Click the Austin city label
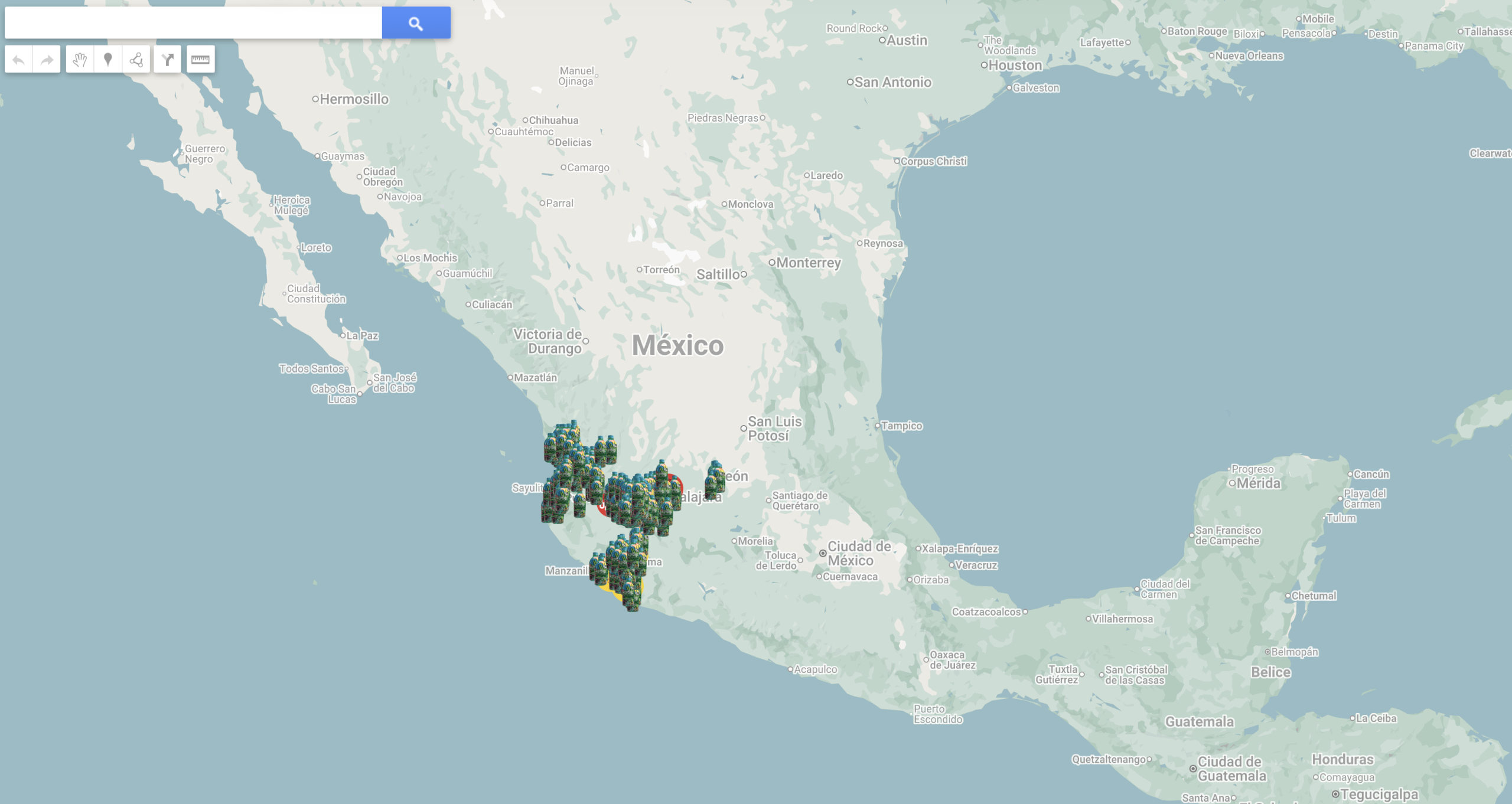 907,41
